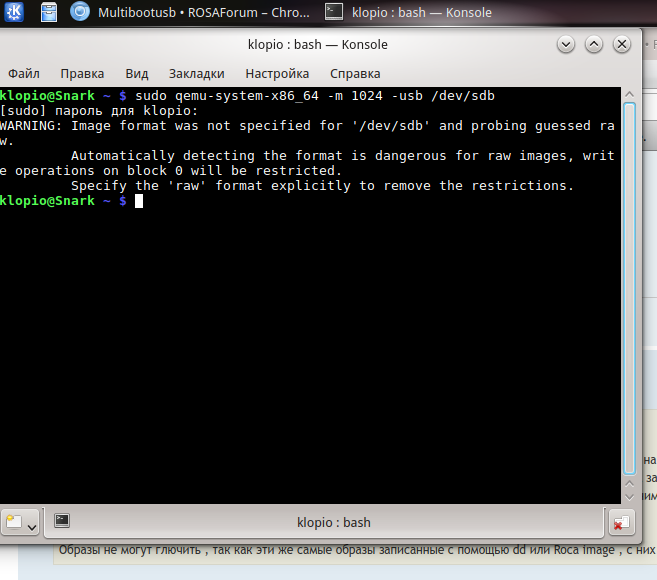The height and width of the screenshot is (580, 657).
Task: Click the terminal icon in the taskbar
Action: click(x=334, y=12)
